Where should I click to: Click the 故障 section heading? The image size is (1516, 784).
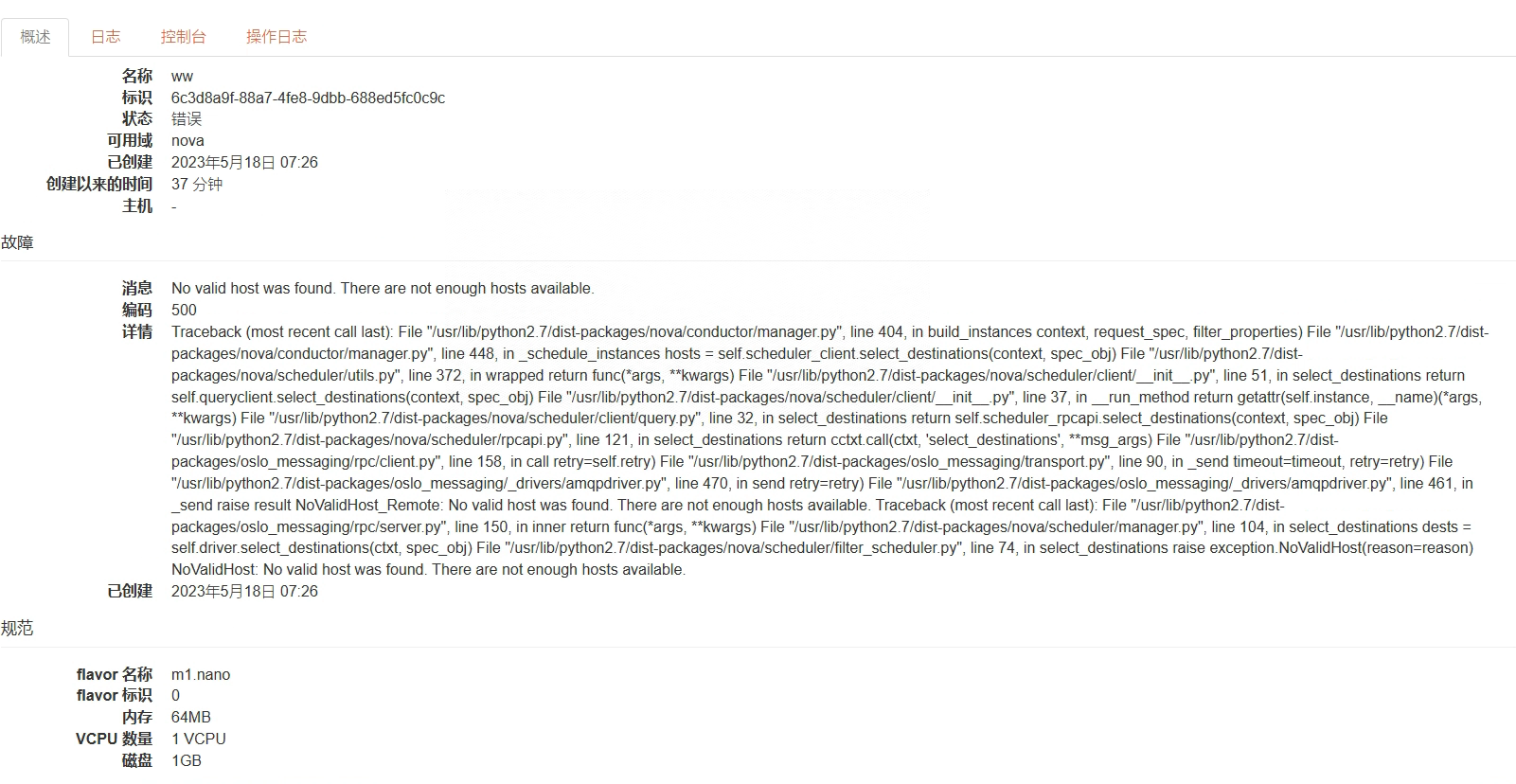(x=17, y=243)
